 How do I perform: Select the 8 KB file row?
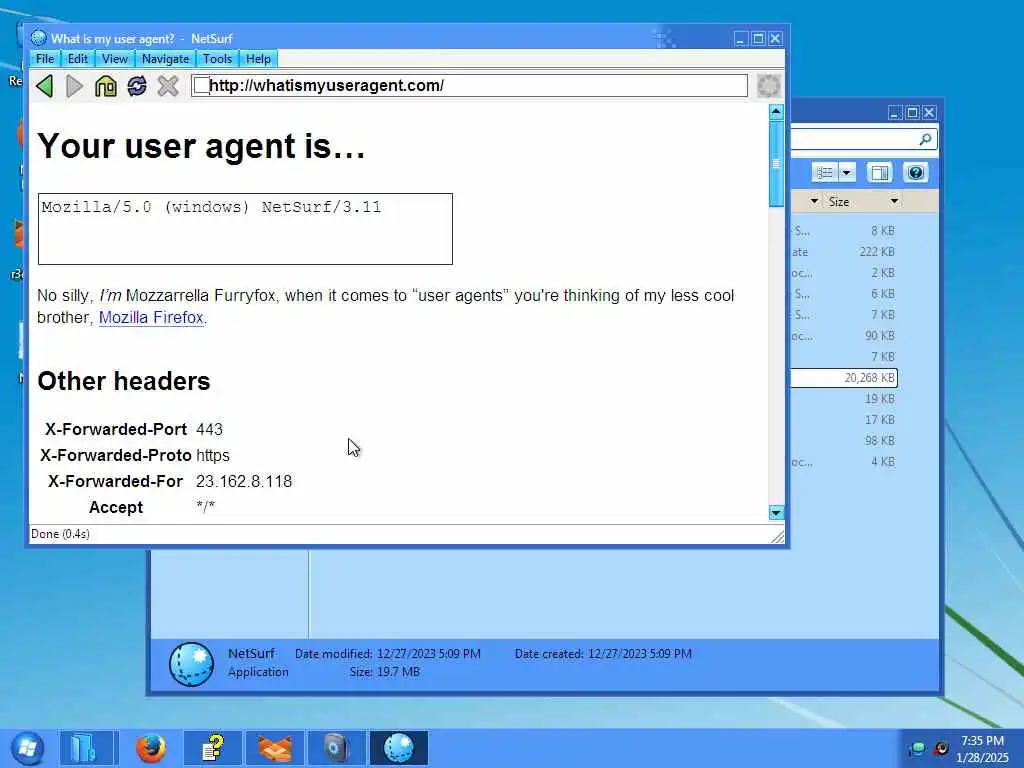pos(844,231)
